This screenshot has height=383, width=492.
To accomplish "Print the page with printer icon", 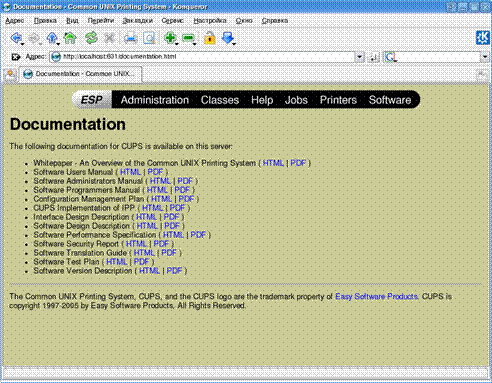I will pyautogui.click(x=130, y=38).
